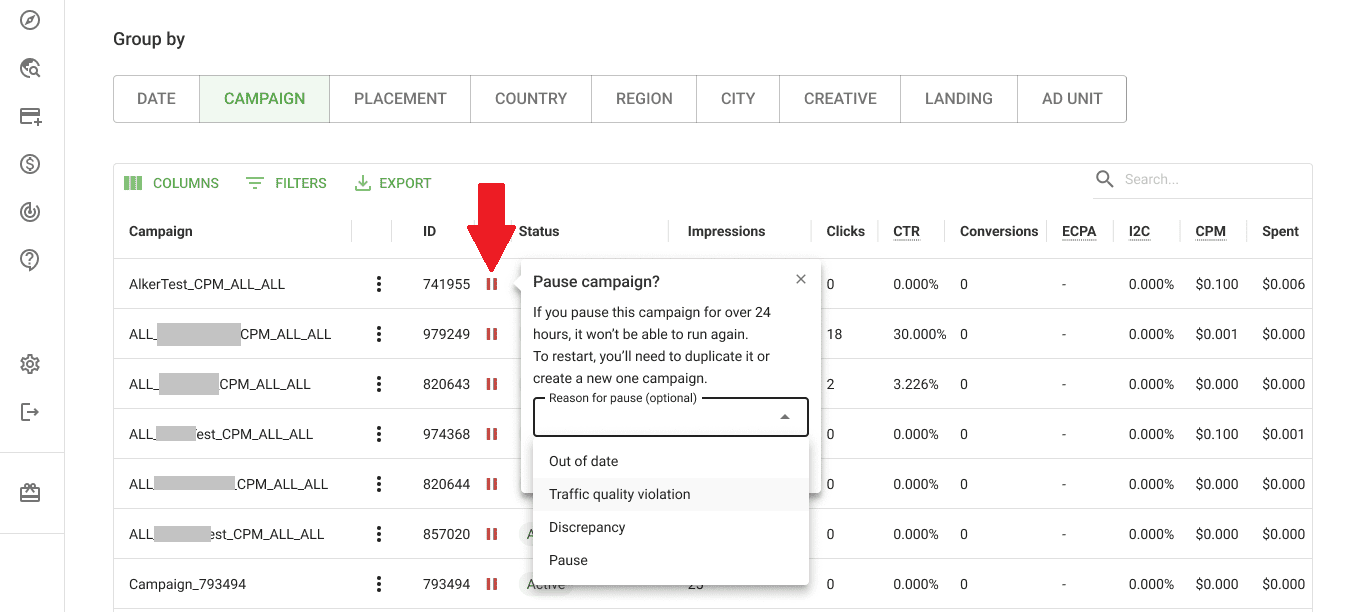The width and height of the screenshot is (1358, 612).
Task: Select the tracking target icon in sidebar
Action: coord(30,211)
